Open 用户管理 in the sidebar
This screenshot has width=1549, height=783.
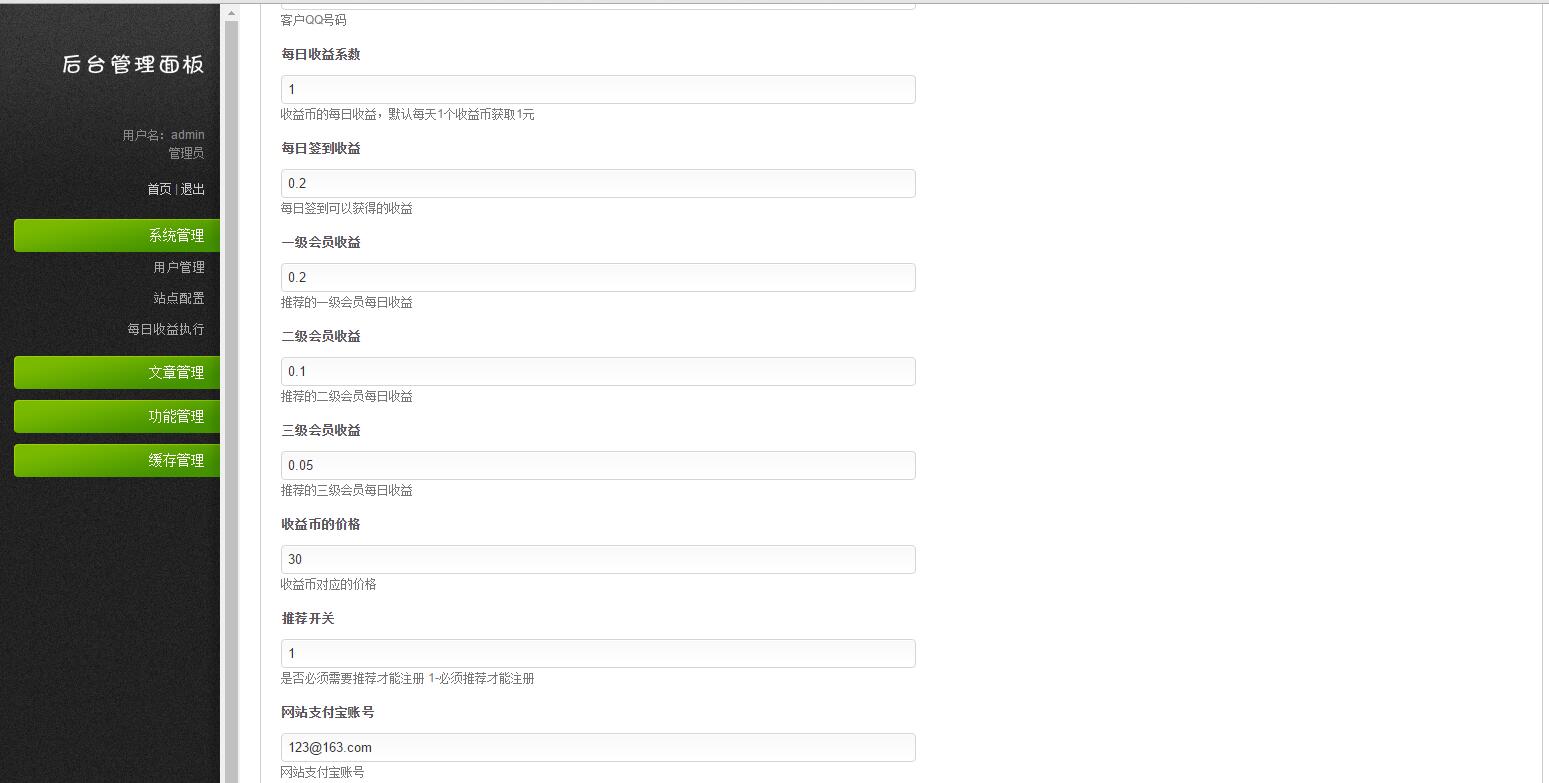[179, 267]
